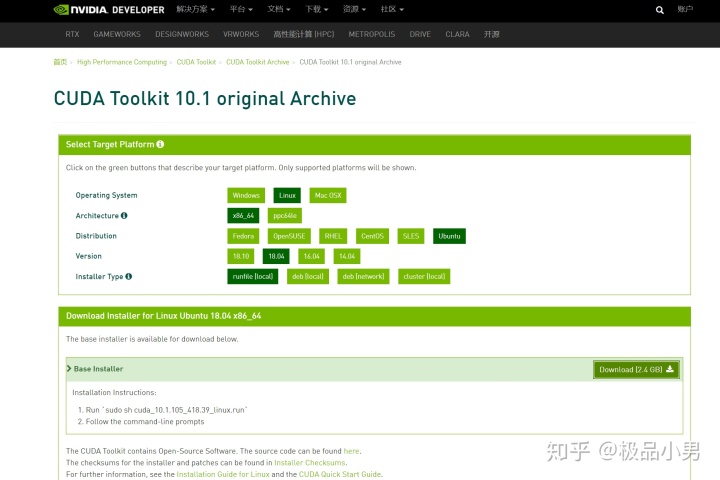Open the 平台 dropdown menu
The height and width of the screenshot is (480, 720).
(241, 9)
